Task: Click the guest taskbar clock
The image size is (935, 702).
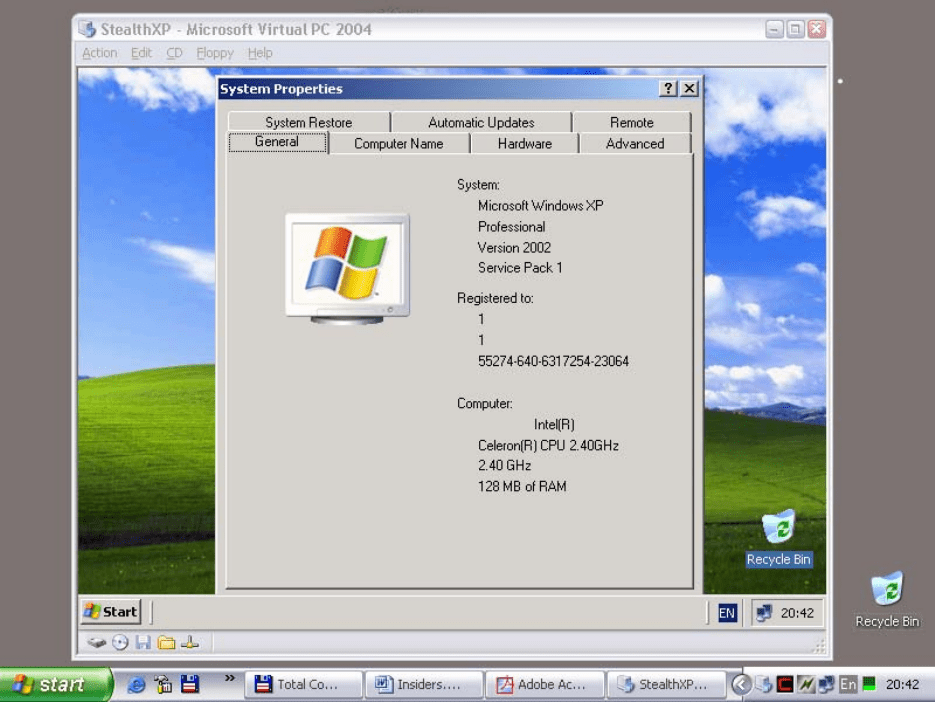Action: pyautogui.click(x=797, y=613)
